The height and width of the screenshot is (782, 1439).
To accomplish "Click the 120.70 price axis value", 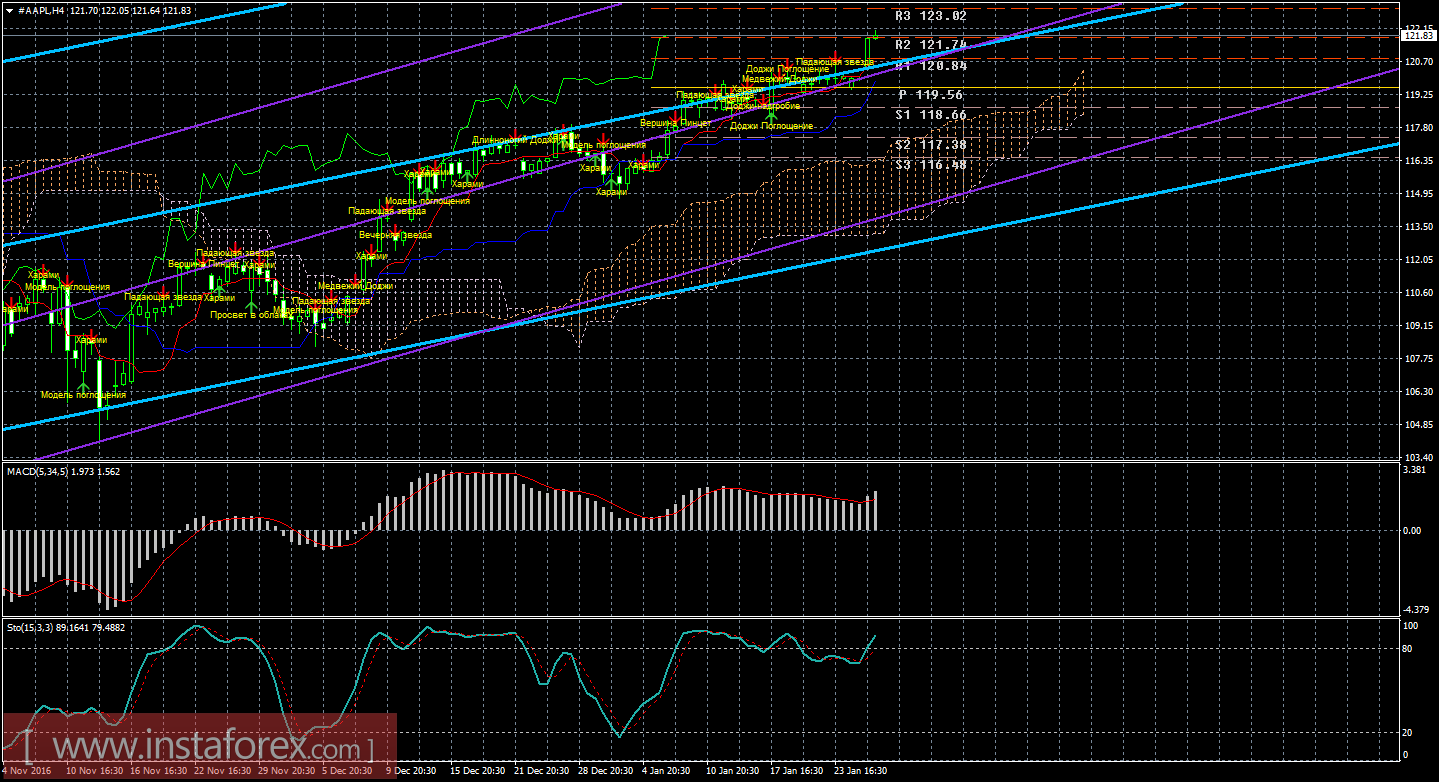I will tap(1417, 61).
